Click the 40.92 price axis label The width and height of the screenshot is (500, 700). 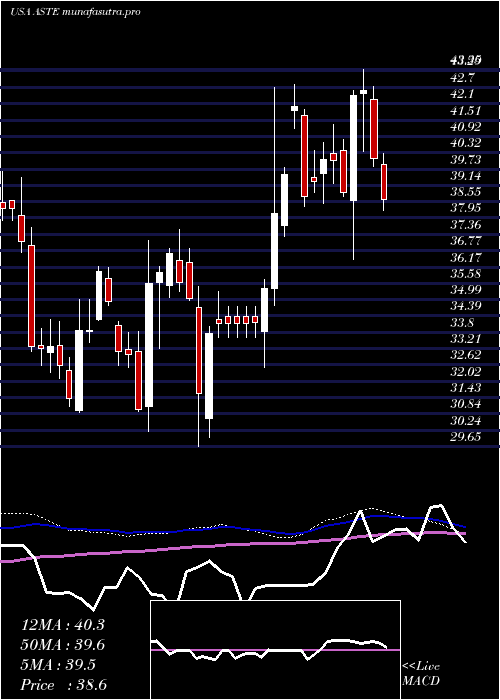(x=464, y=127)
